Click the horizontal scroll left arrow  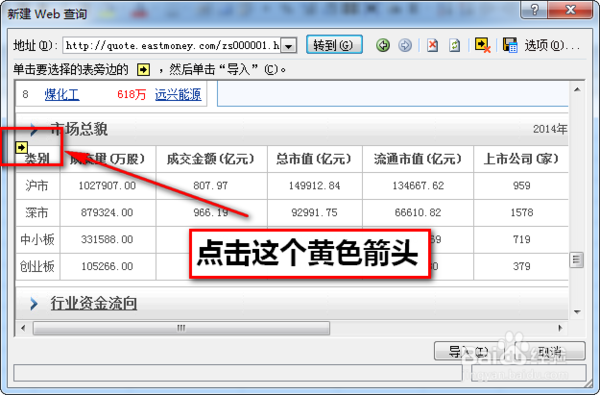pyautogui.click(x=23, y=328)
